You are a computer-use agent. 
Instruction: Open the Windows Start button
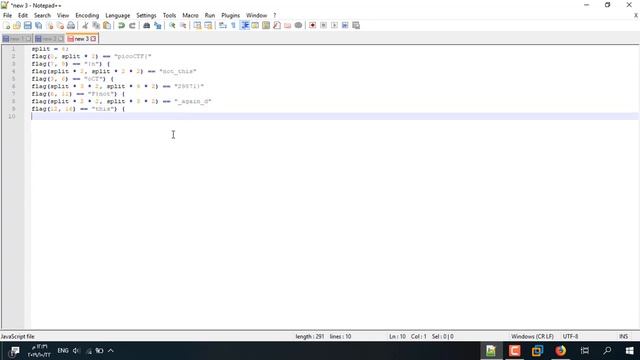point(629,351)
